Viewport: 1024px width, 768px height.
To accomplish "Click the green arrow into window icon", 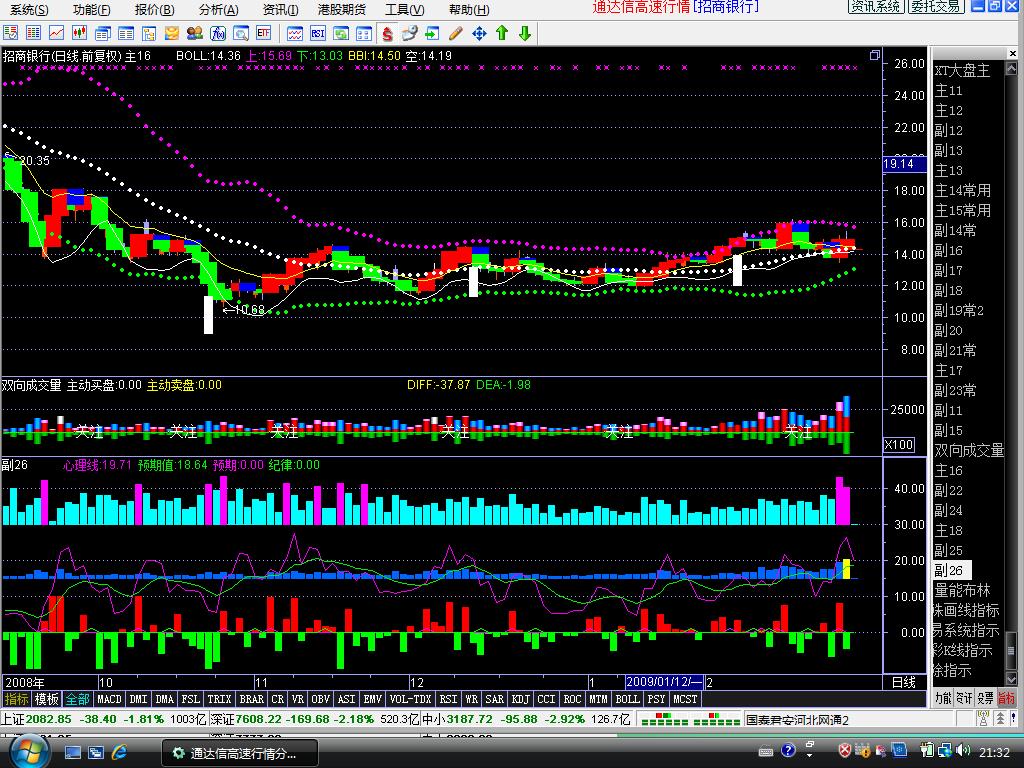I will click(432, 33).
